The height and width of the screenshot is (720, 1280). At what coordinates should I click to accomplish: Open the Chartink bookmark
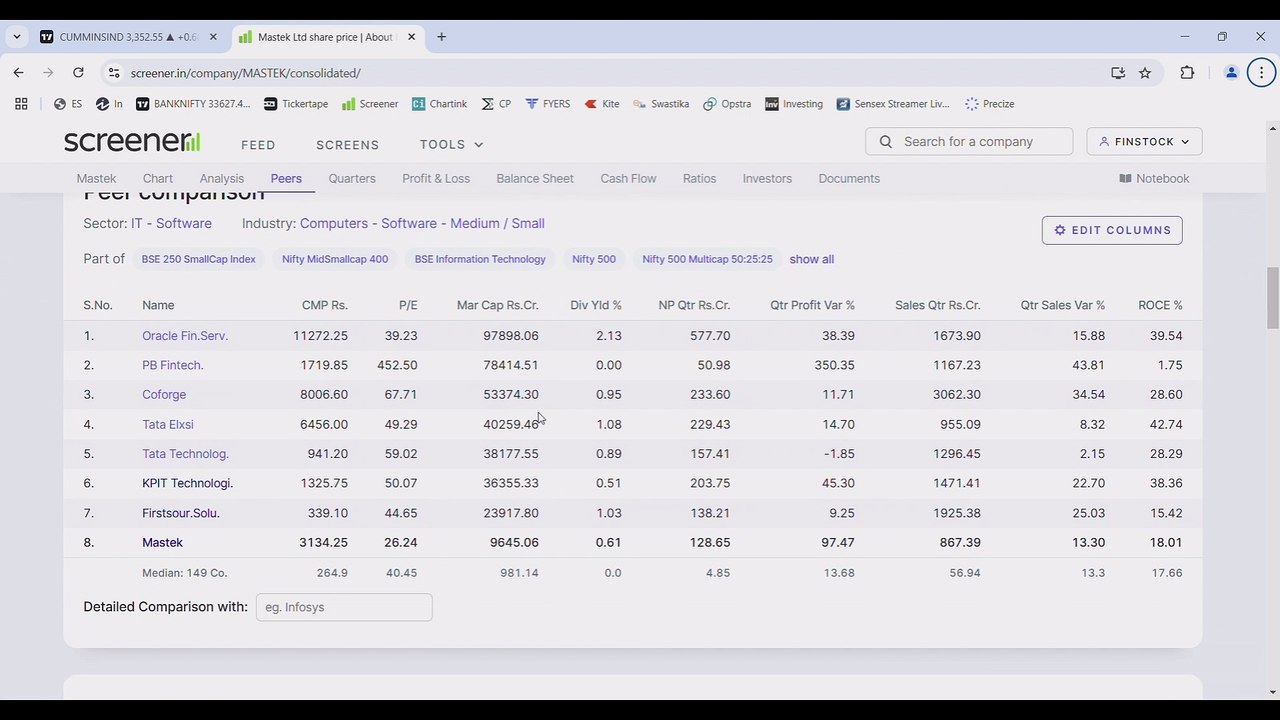tap(439, 104)
